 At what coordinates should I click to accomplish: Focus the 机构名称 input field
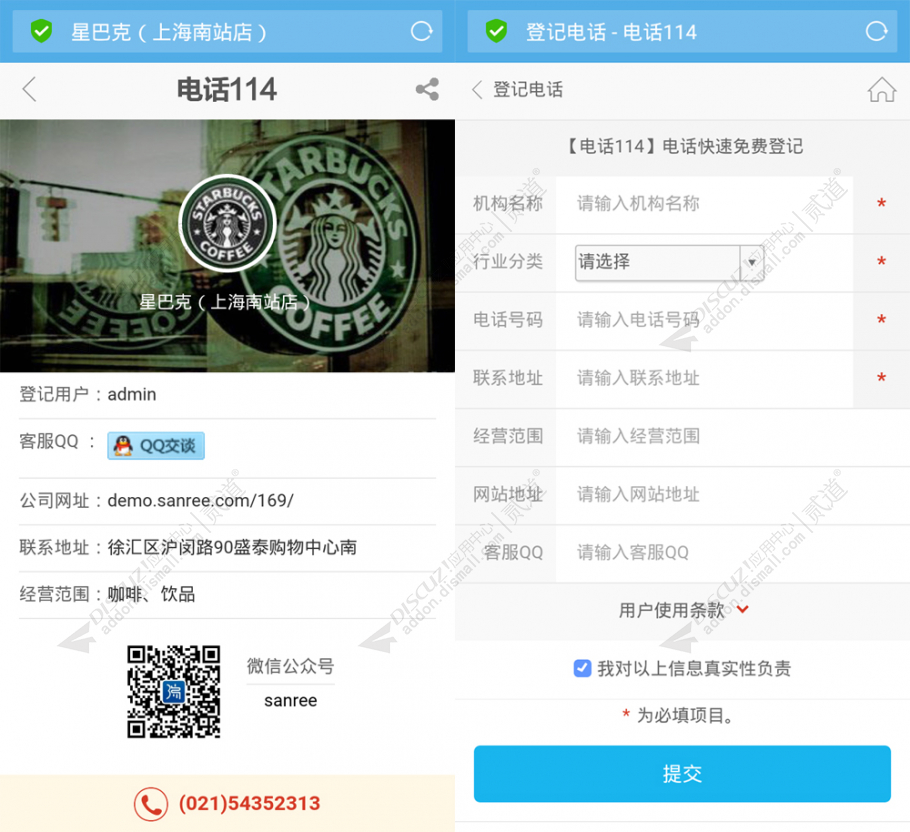pyautogui.click(x=704, y=204)
